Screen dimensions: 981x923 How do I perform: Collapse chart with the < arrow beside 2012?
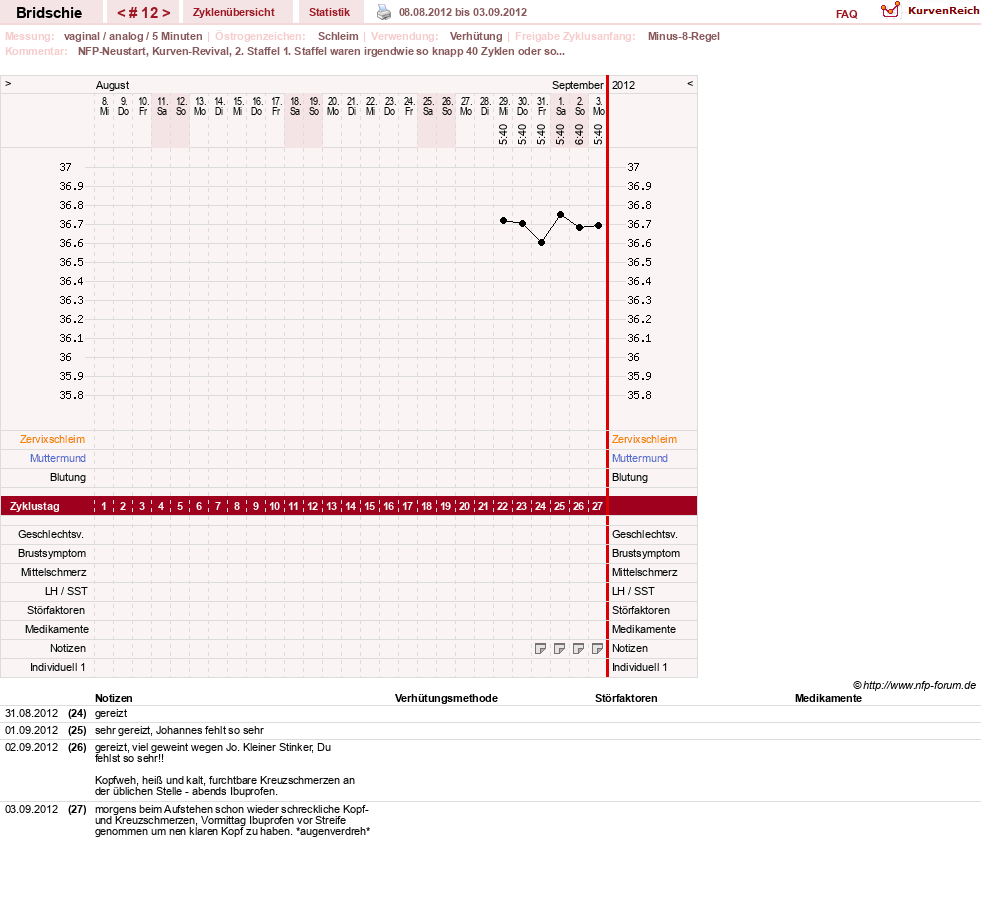(690, 83)
